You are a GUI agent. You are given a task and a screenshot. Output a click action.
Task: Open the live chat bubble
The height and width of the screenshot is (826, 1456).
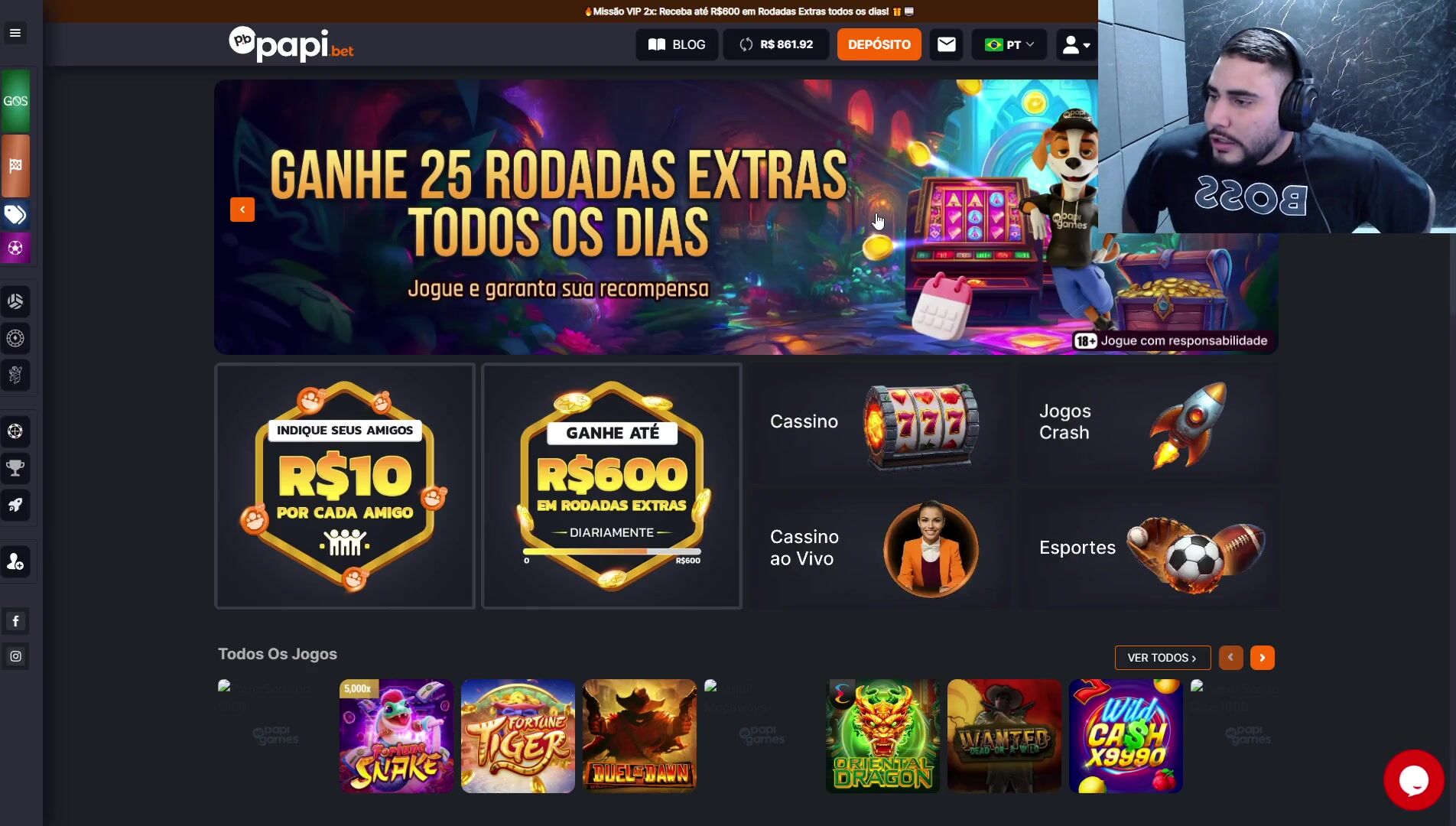pyautogui.click(x=1413, y=779)
